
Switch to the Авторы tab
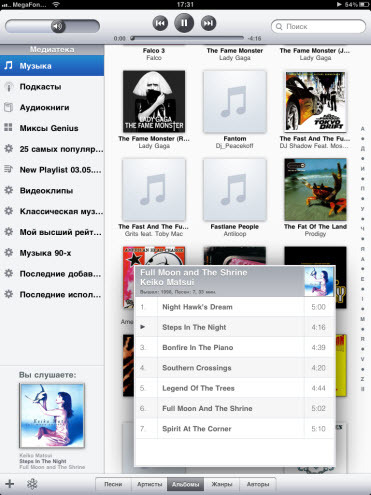(x=258, y=484)
